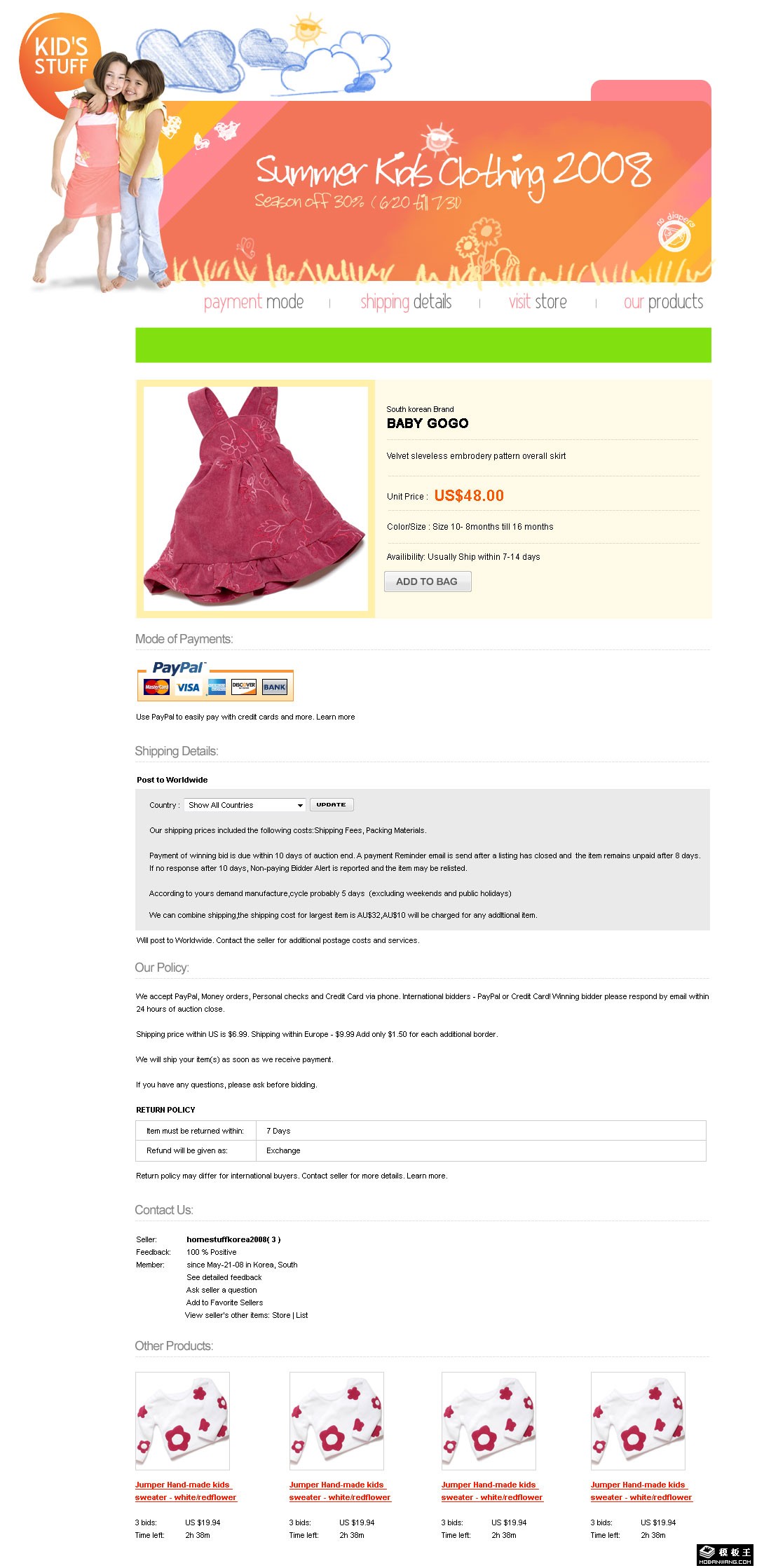Click the green banner bar
The image size is (757, 1568).
[423, 345]
